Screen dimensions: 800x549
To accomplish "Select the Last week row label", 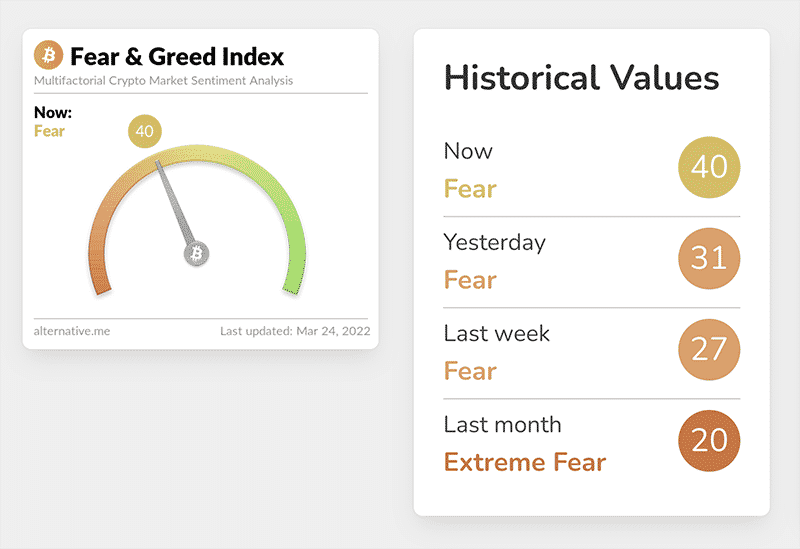I will [x=496, y=333].
